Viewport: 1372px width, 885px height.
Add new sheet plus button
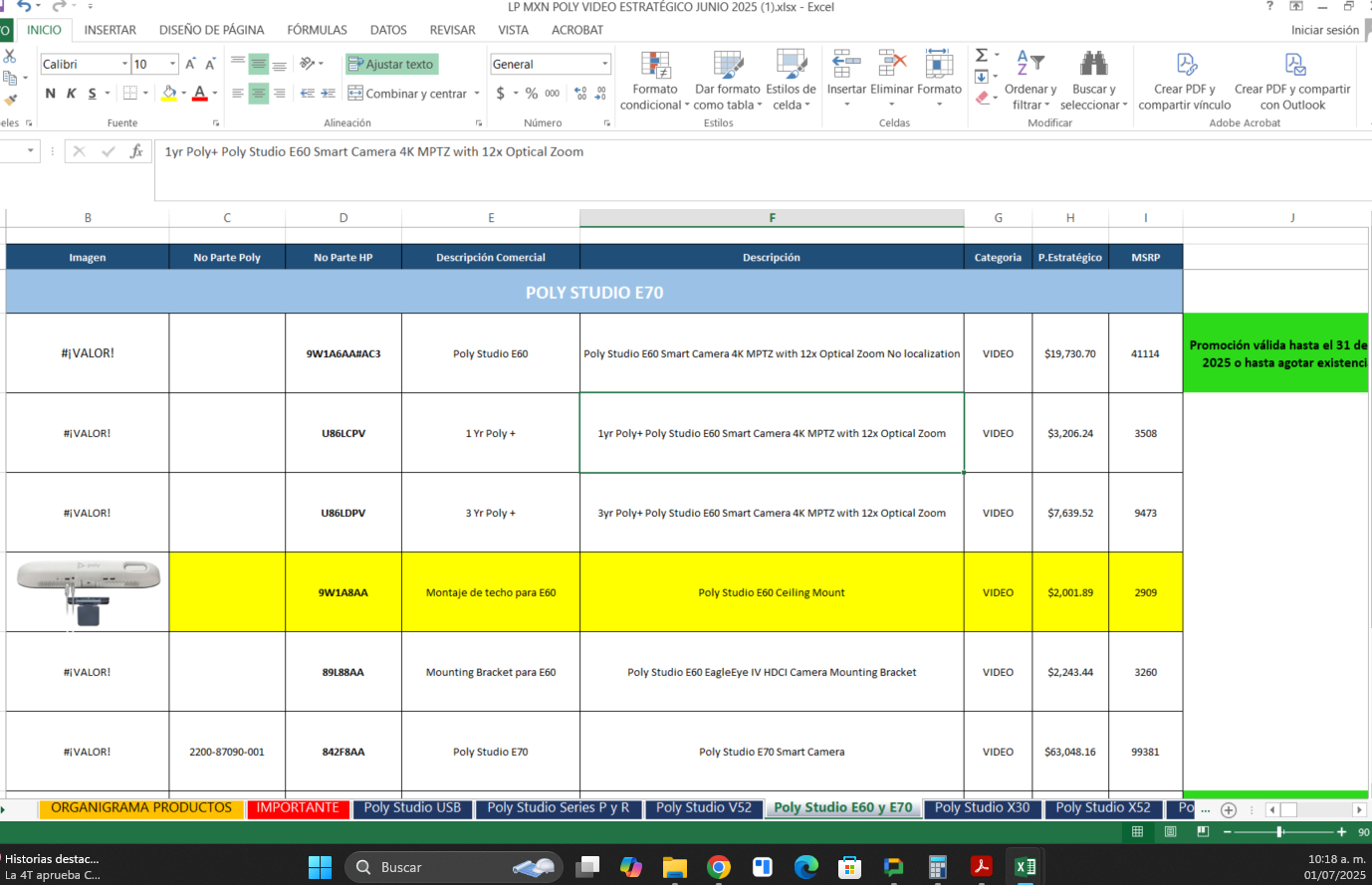coord(1229,809)
